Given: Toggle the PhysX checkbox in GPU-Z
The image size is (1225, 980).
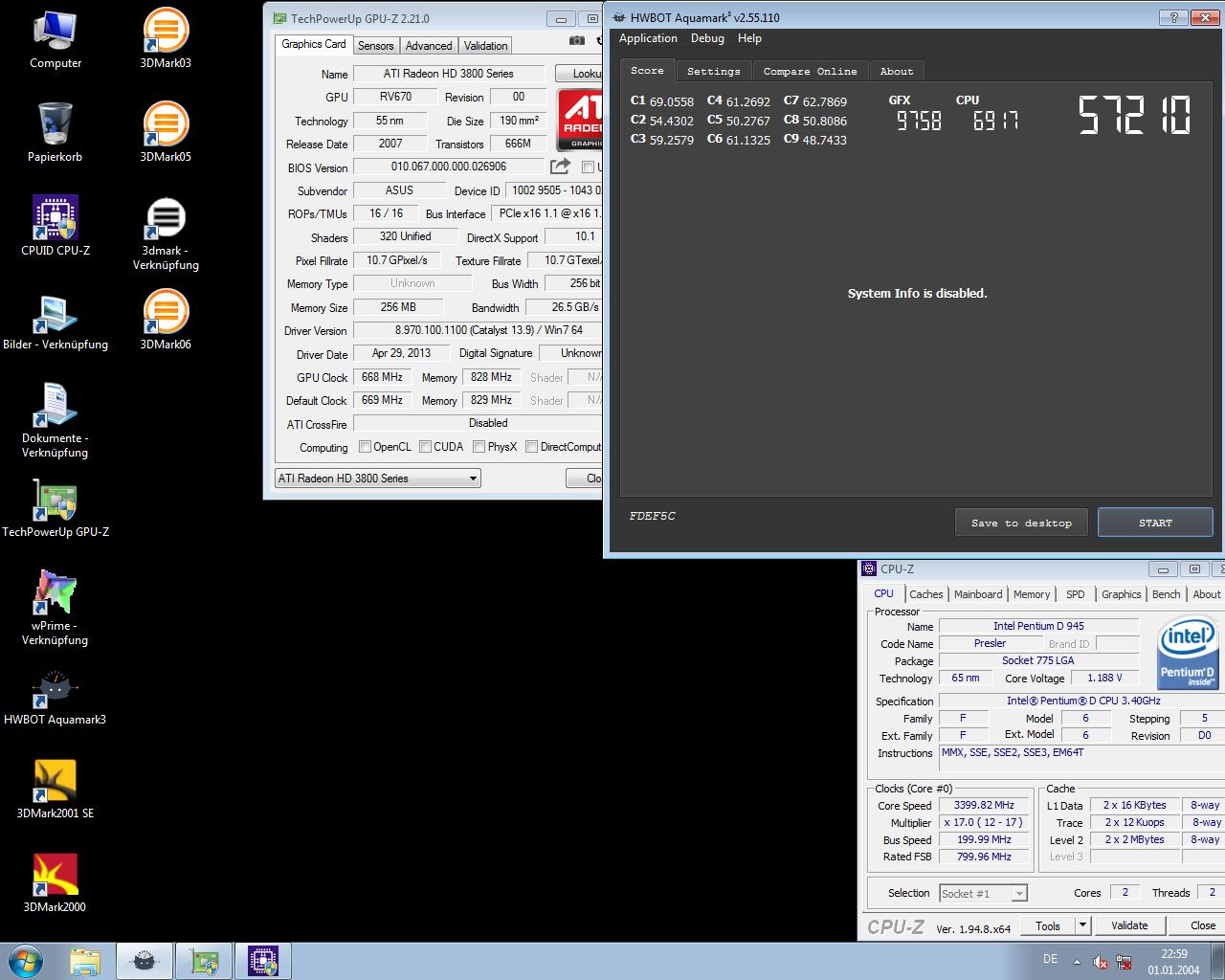Looking at the screenshot, I should (479, 447).
